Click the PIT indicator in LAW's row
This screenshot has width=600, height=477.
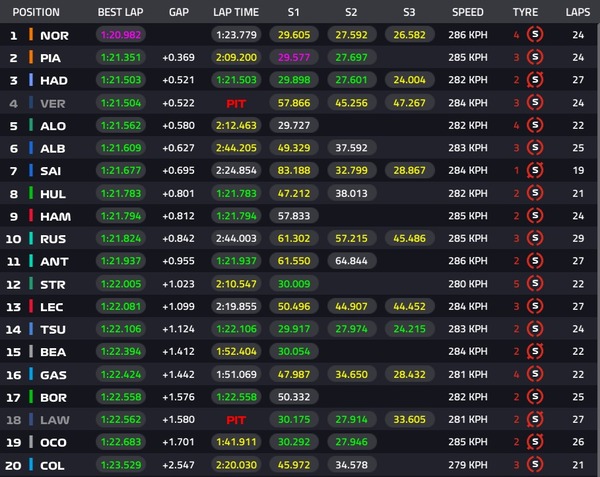(236, 419)
